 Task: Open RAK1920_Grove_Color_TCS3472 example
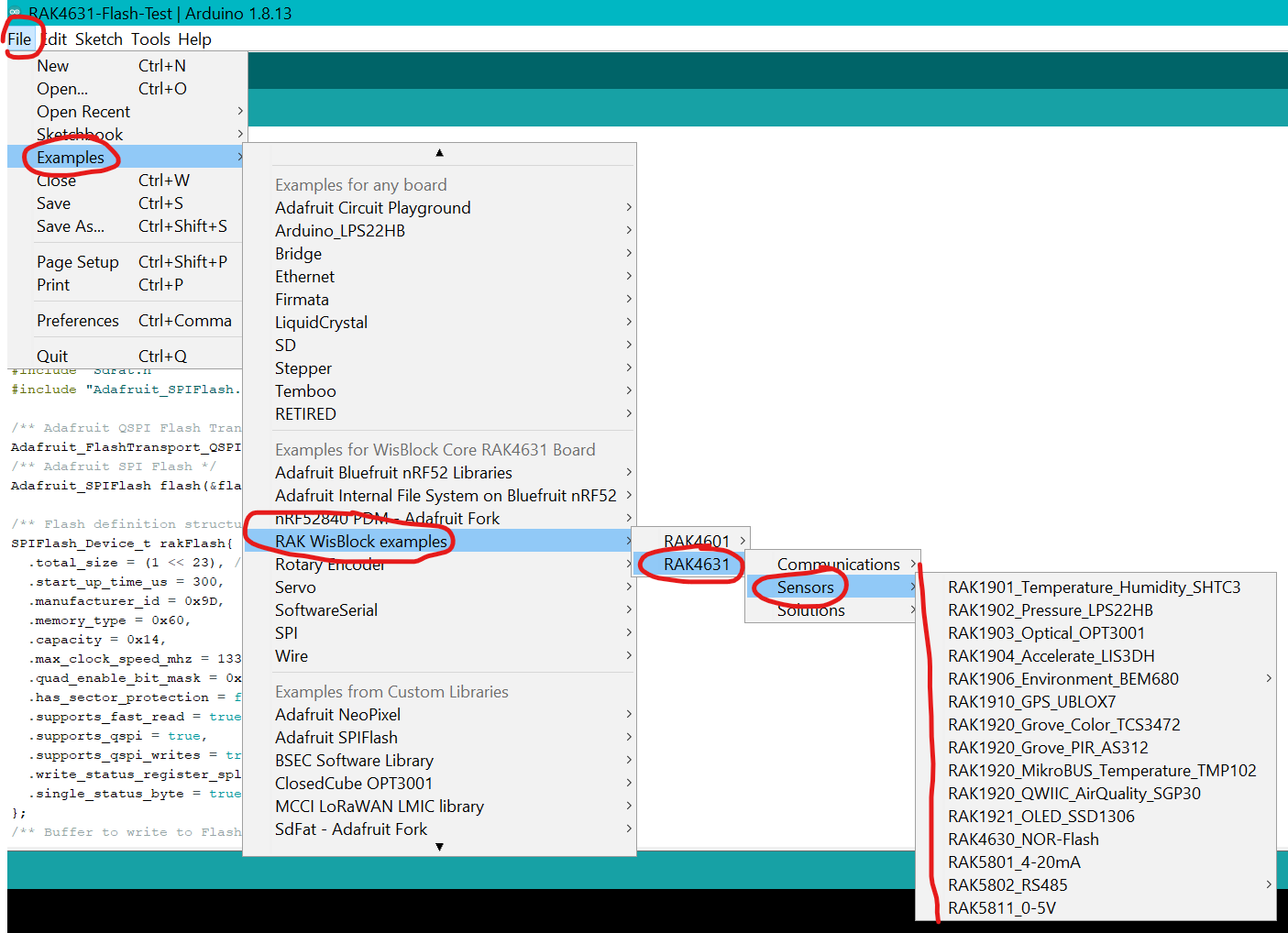tap(1096, 725)
